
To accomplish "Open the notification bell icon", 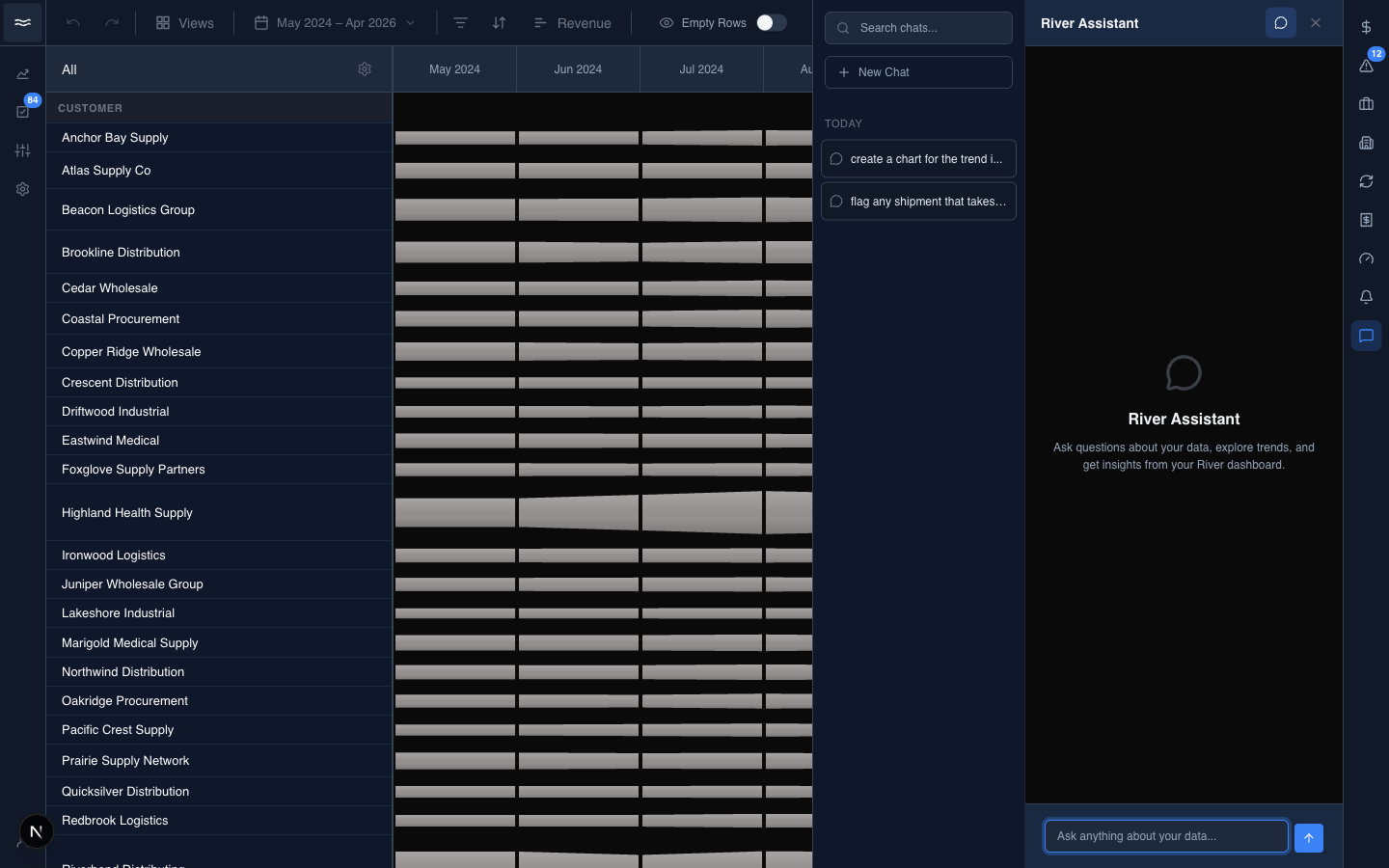I will (1366, 297).
